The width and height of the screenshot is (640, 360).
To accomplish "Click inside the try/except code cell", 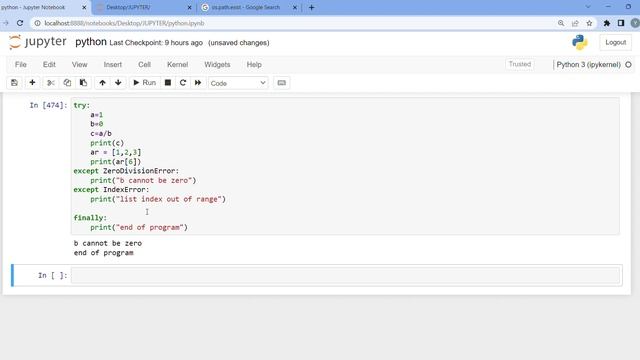I will (x=346, y=166).
